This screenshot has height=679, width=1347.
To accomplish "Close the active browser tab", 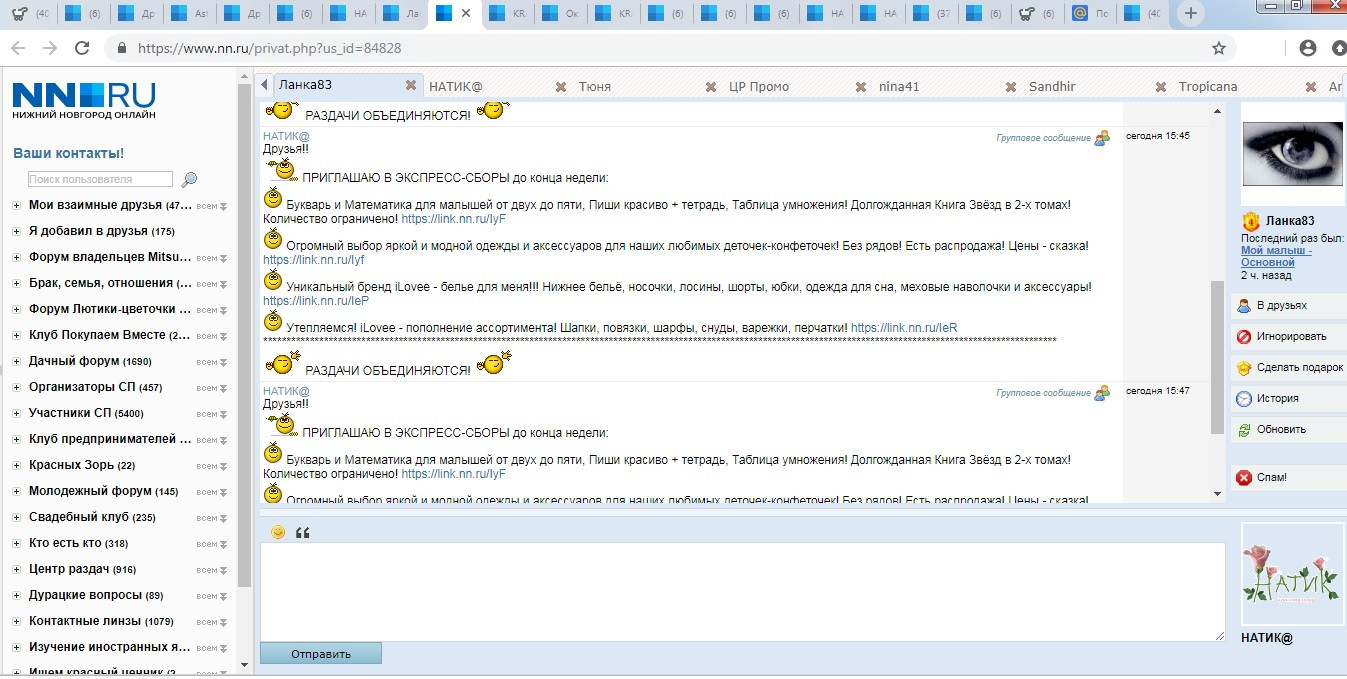I will [x=466, y=14].
